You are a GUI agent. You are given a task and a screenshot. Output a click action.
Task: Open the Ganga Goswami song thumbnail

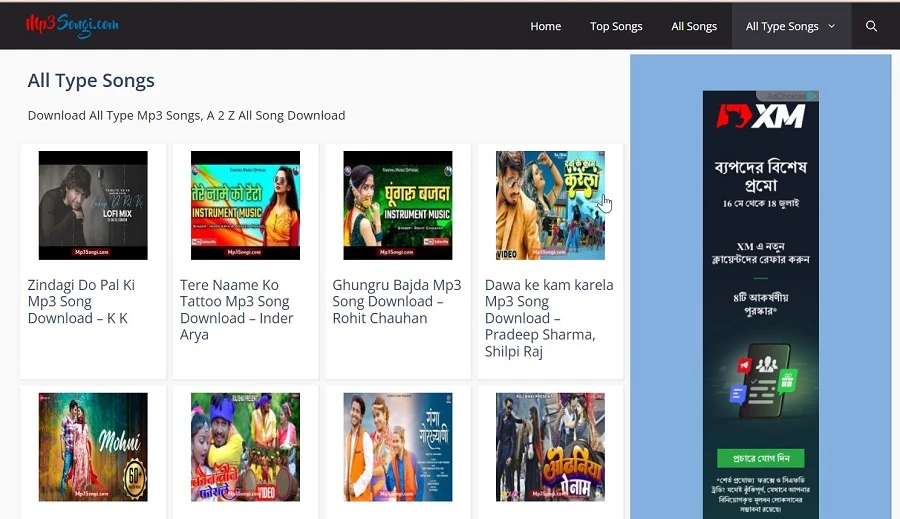(x=398, y=447)
